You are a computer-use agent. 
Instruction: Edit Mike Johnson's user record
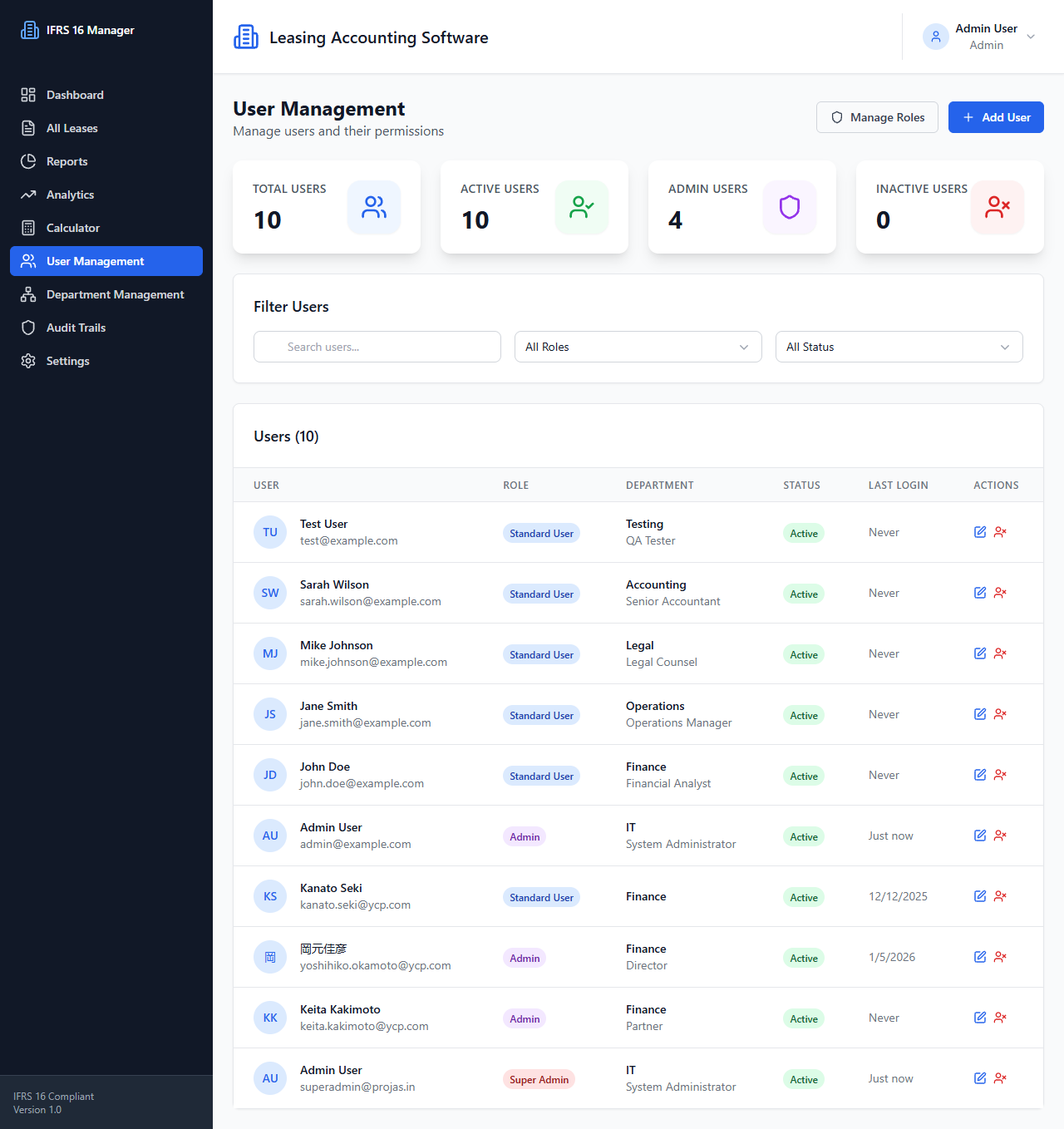980,653
